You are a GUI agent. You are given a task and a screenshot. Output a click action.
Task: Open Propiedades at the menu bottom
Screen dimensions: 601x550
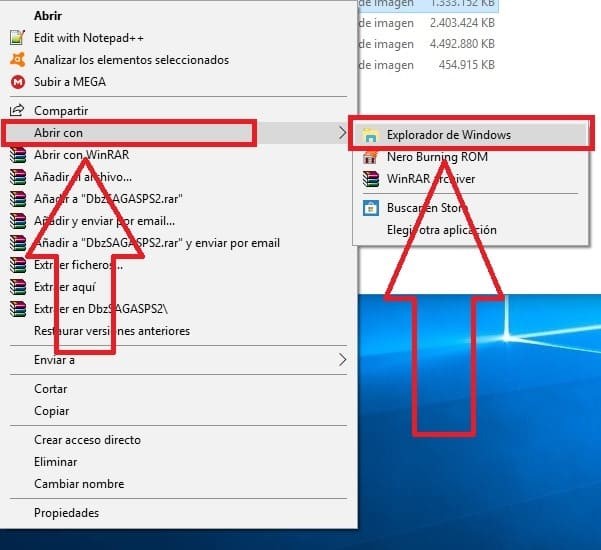(x=66, y=513)
